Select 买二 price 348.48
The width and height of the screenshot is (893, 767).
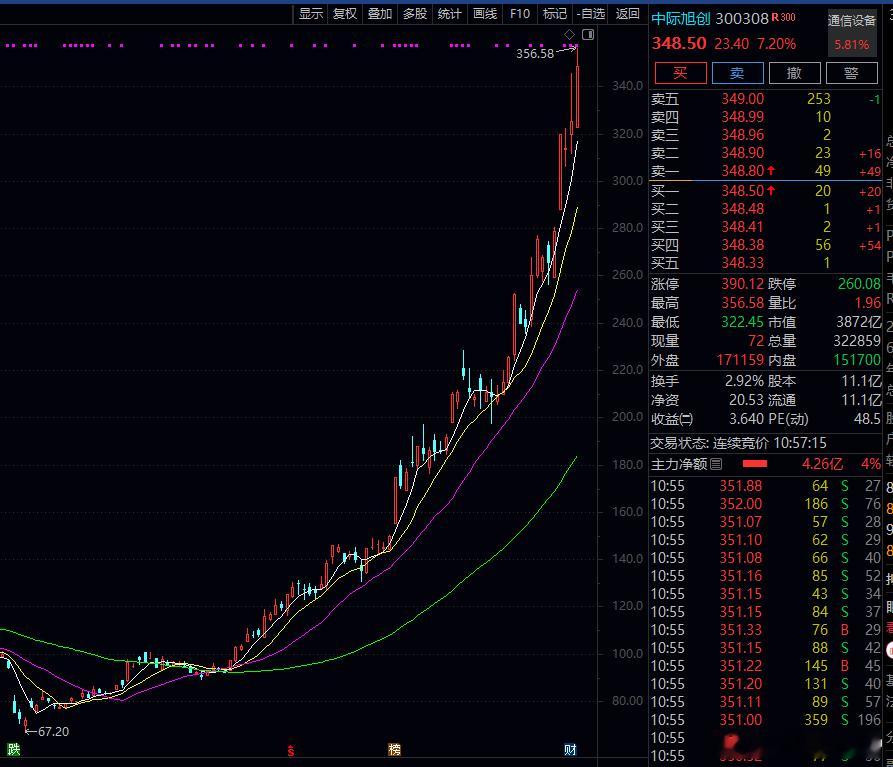(743, 209)
